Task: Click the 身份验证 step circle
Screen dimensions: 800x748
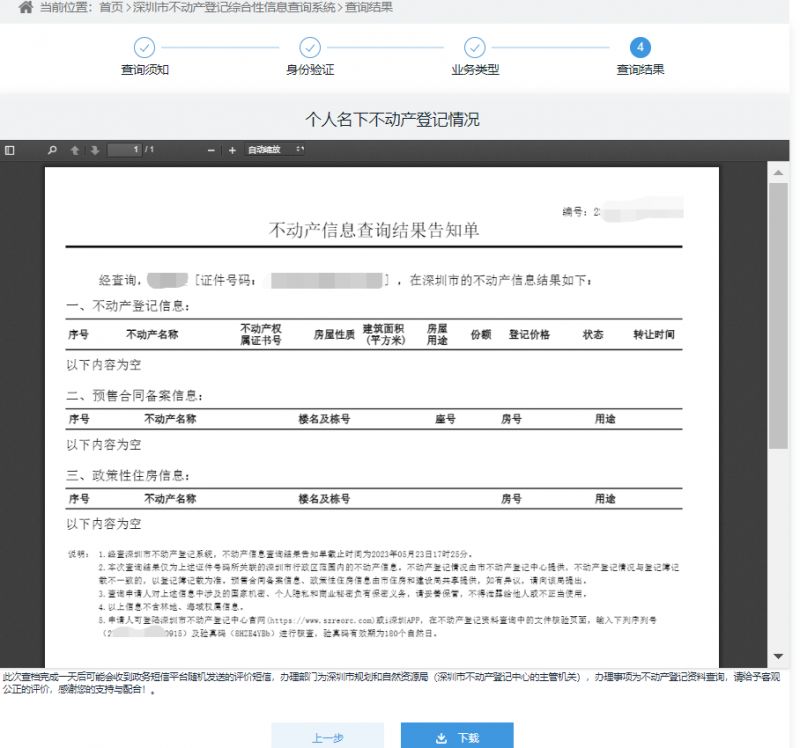Action: point(310,47)
